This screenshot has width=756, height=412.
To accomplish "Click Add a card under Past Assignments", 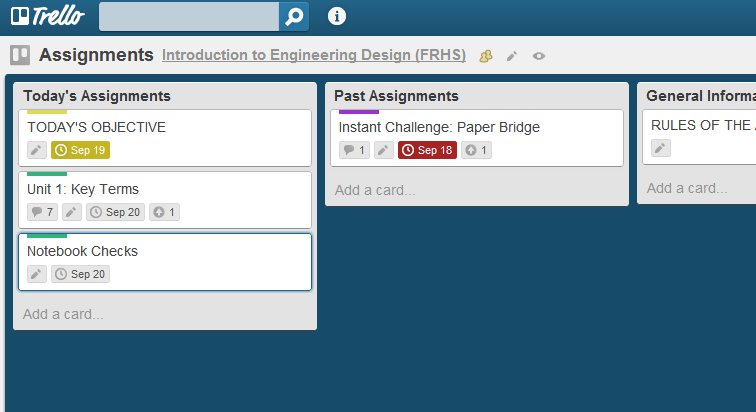I will click(375, 190).
